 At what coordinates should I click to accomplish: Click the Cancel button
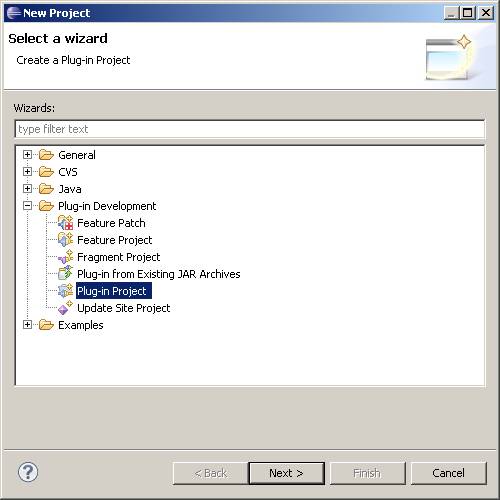(x=449, y=473)
